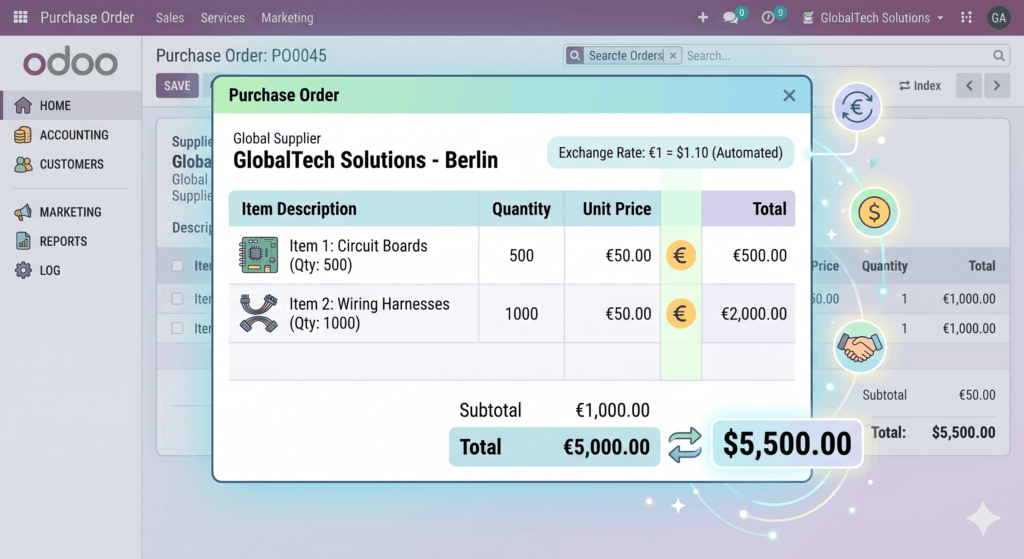Tick the first item row checkbox
The image size is (1024, 559).
click(x=177, y=298)
